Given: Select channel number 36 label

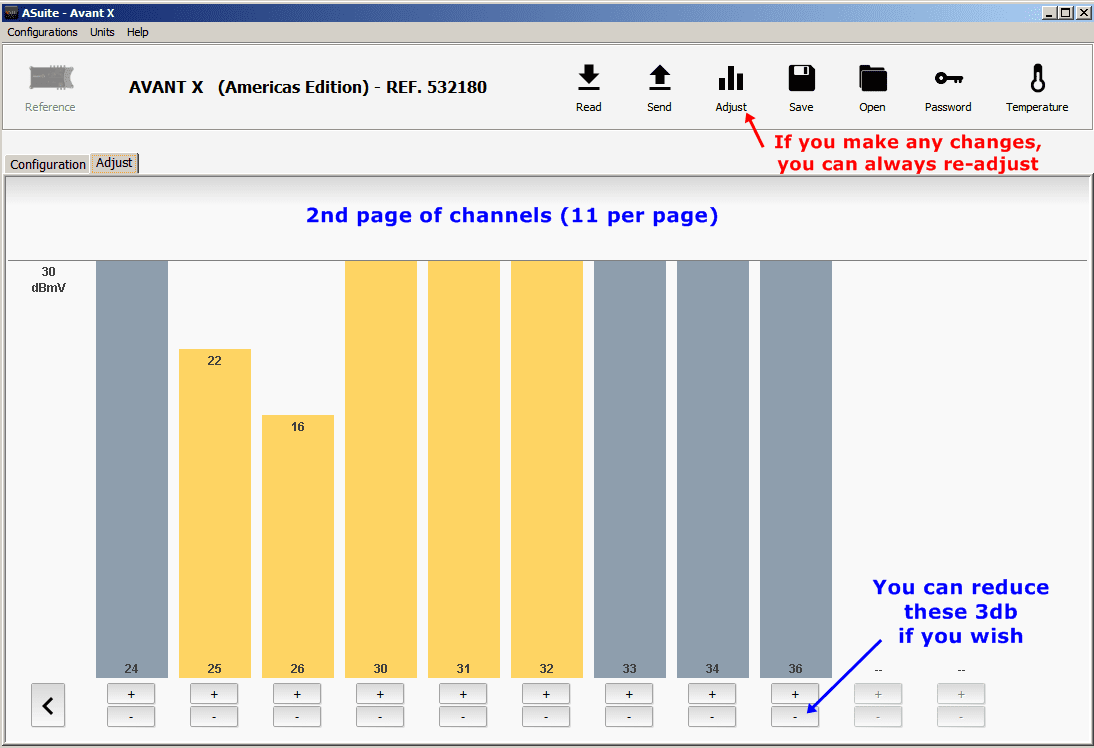Looking at the screenshot, I should (x=795, y=668).
